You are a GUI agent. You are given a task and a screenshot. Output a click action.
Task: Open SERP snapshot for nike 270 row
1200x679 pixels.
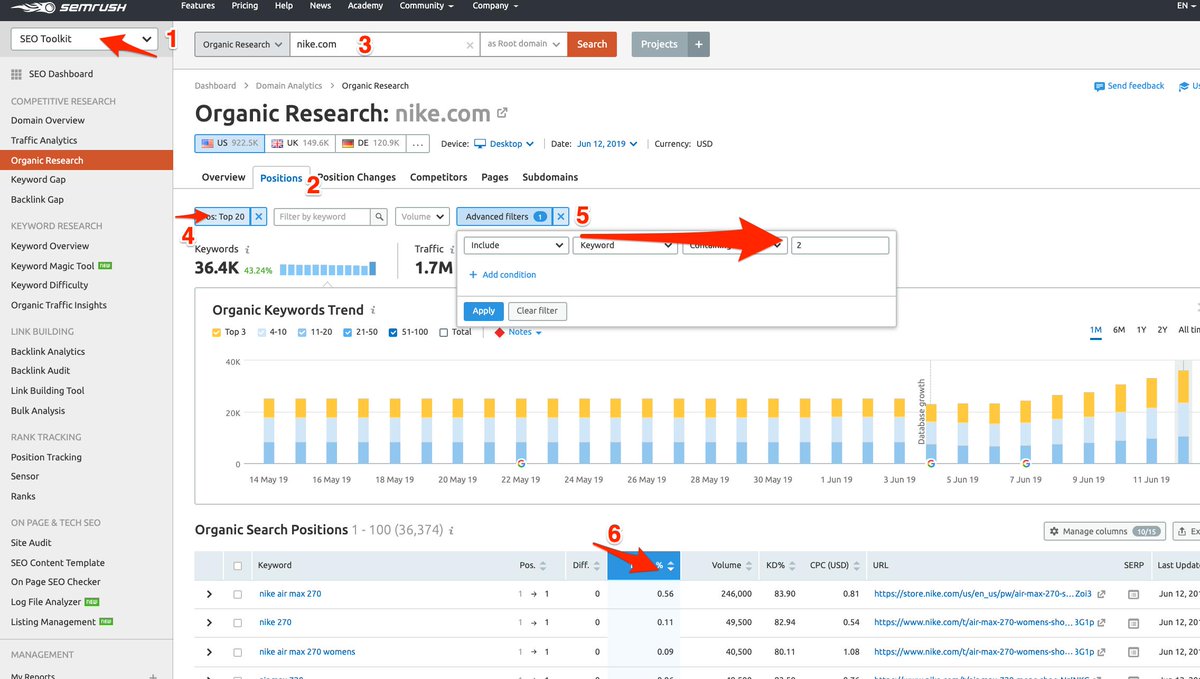1133,622
